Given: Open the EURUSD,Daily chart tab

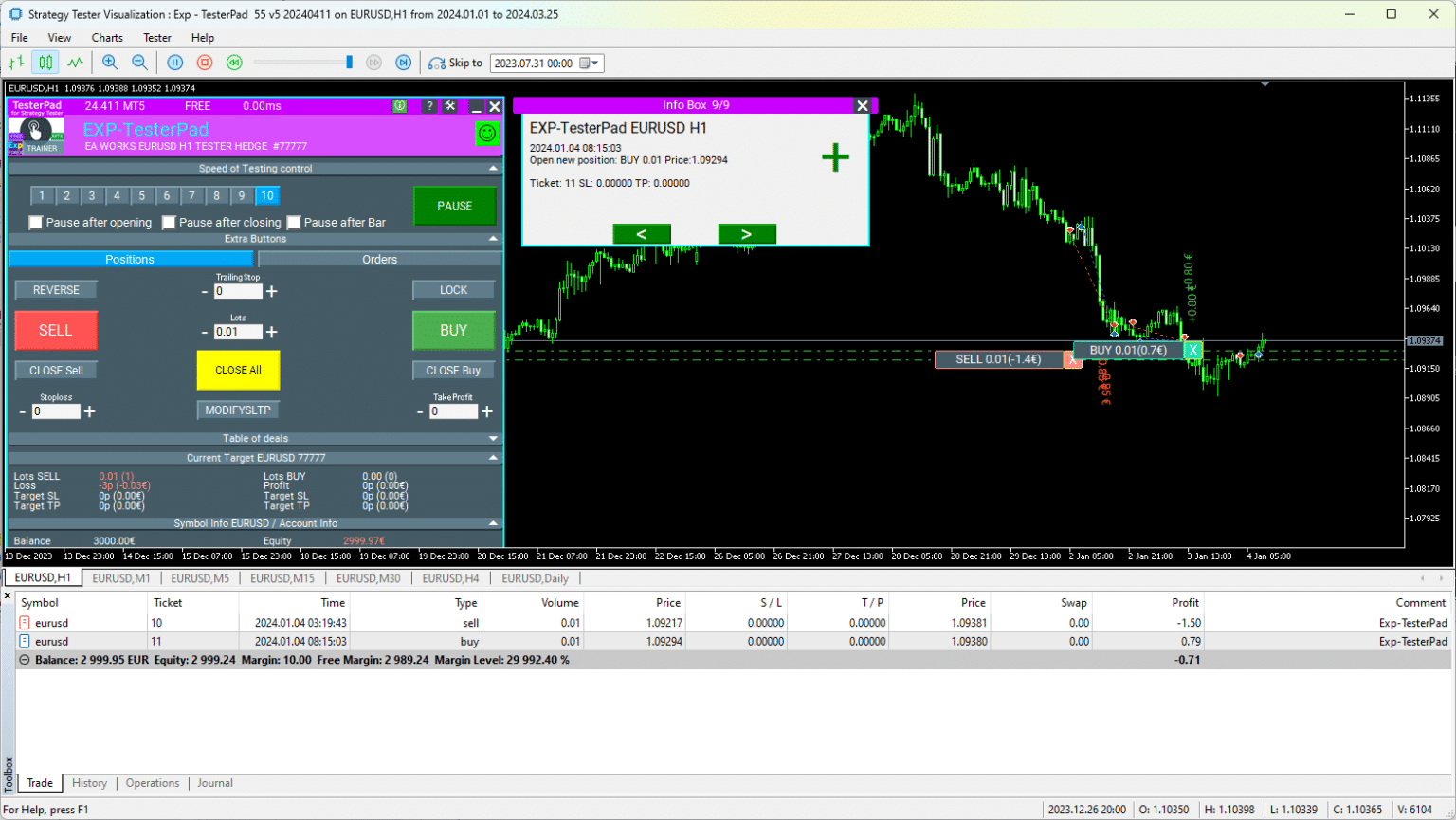Looking at the screenshot, I should click(x=537, y=578).
